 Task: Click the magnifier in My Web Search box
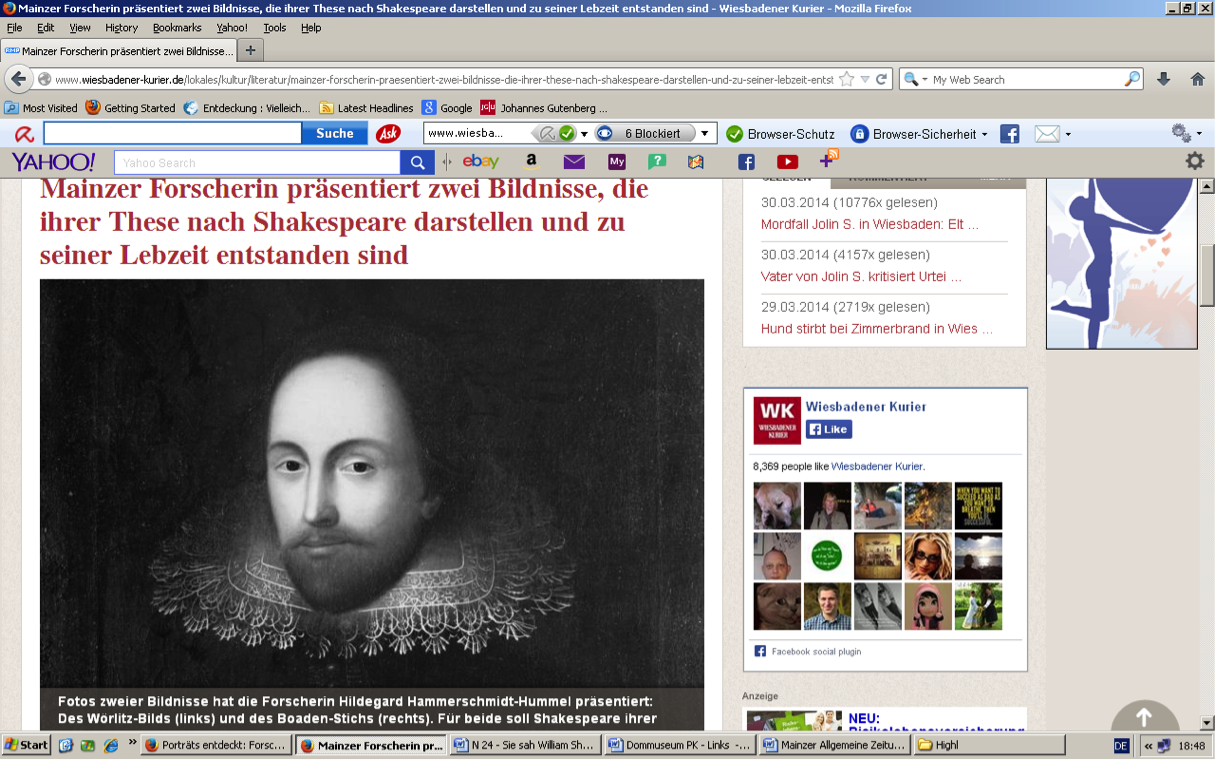point(1133,79)
